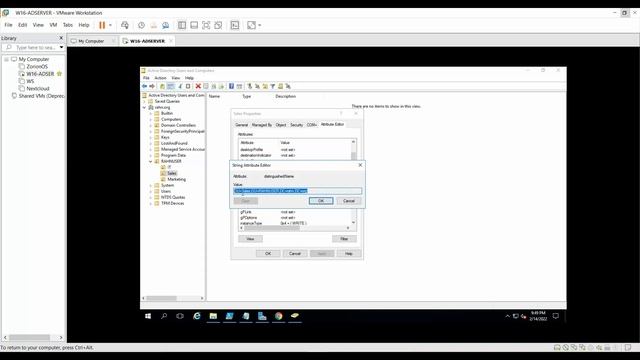Expand the Builtin container
Image resolution: width=640 pixels, height=360 pixels.
(x=151, y=113)
